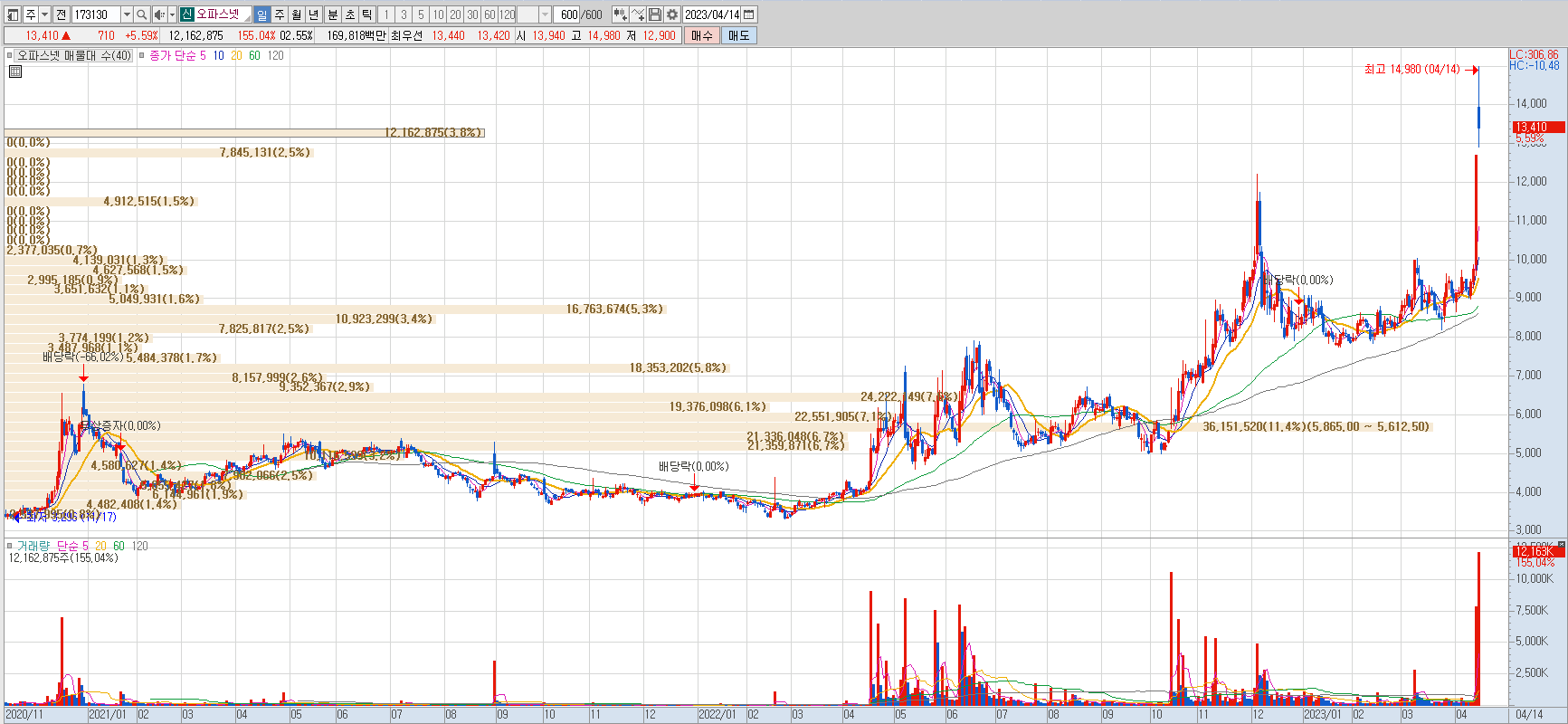Screen dimensions: 1568x724
Task: Click the '04/14' date label on axis
Action: pyautogui.click(x=1529, y=714)
